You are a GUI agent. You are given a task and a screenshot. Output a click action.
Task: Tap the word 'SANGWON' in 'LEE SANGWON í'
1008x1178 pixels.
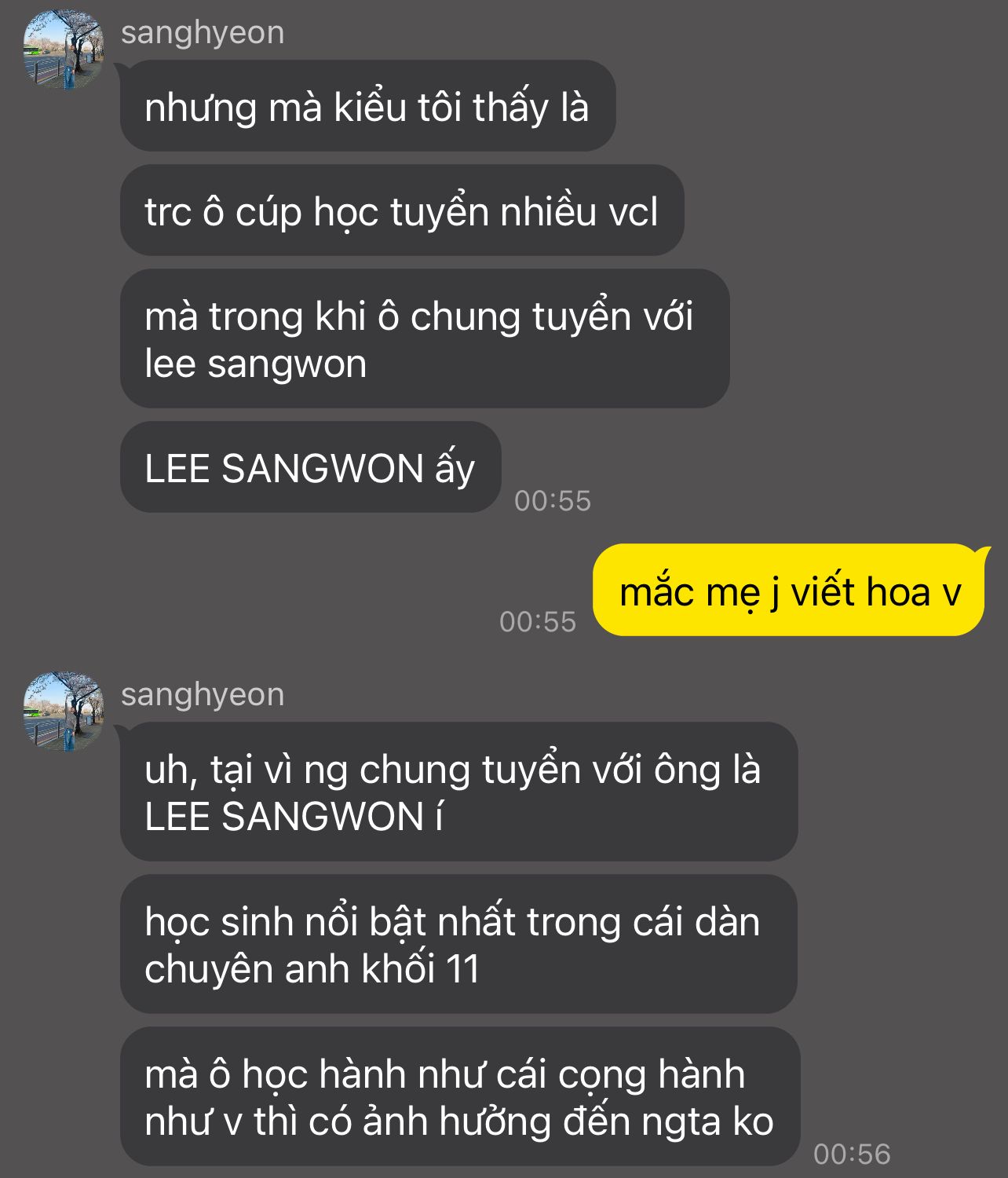pos(323,817)
